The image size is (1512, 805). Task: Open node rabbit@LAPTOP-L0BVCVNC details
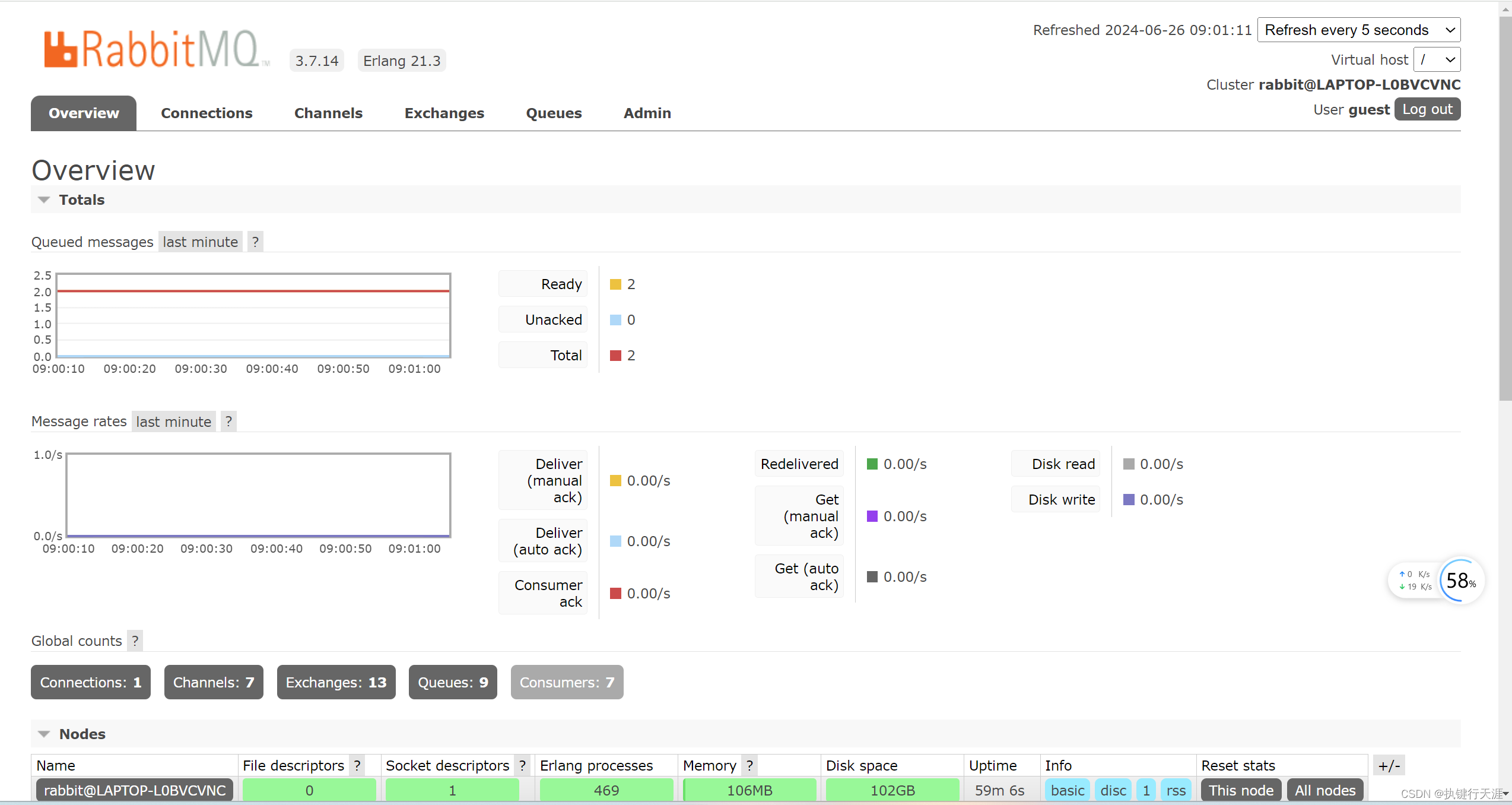pyautogui.click(x=135, y=791)
